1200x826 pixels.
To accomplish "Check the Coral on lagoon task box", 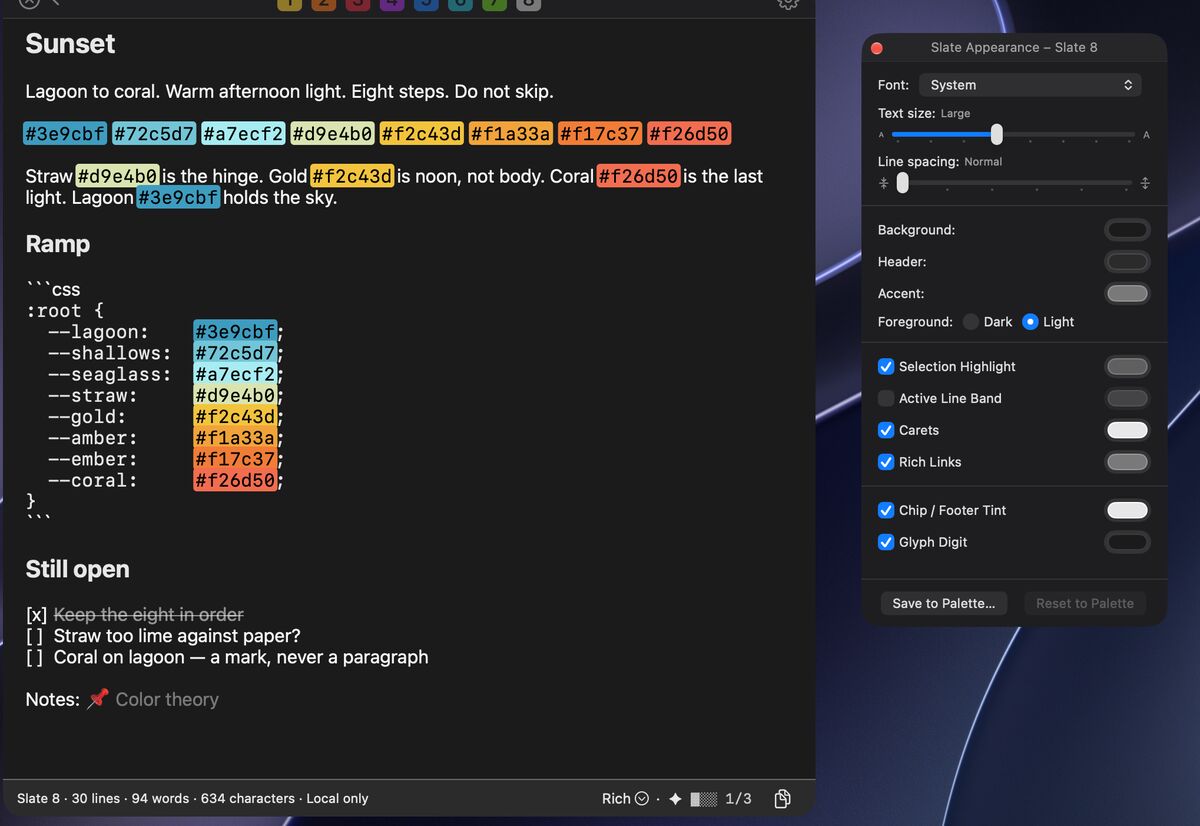I will 35,657.
